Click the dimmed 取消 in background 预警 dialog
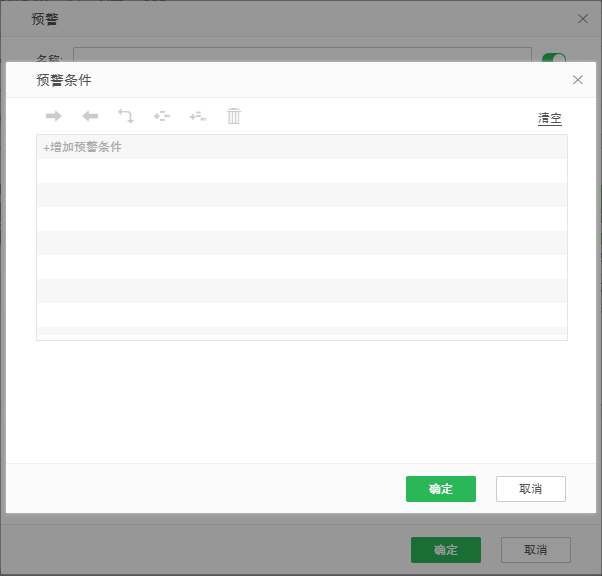The width and height of the screenshot is (602, 576). 536,550
